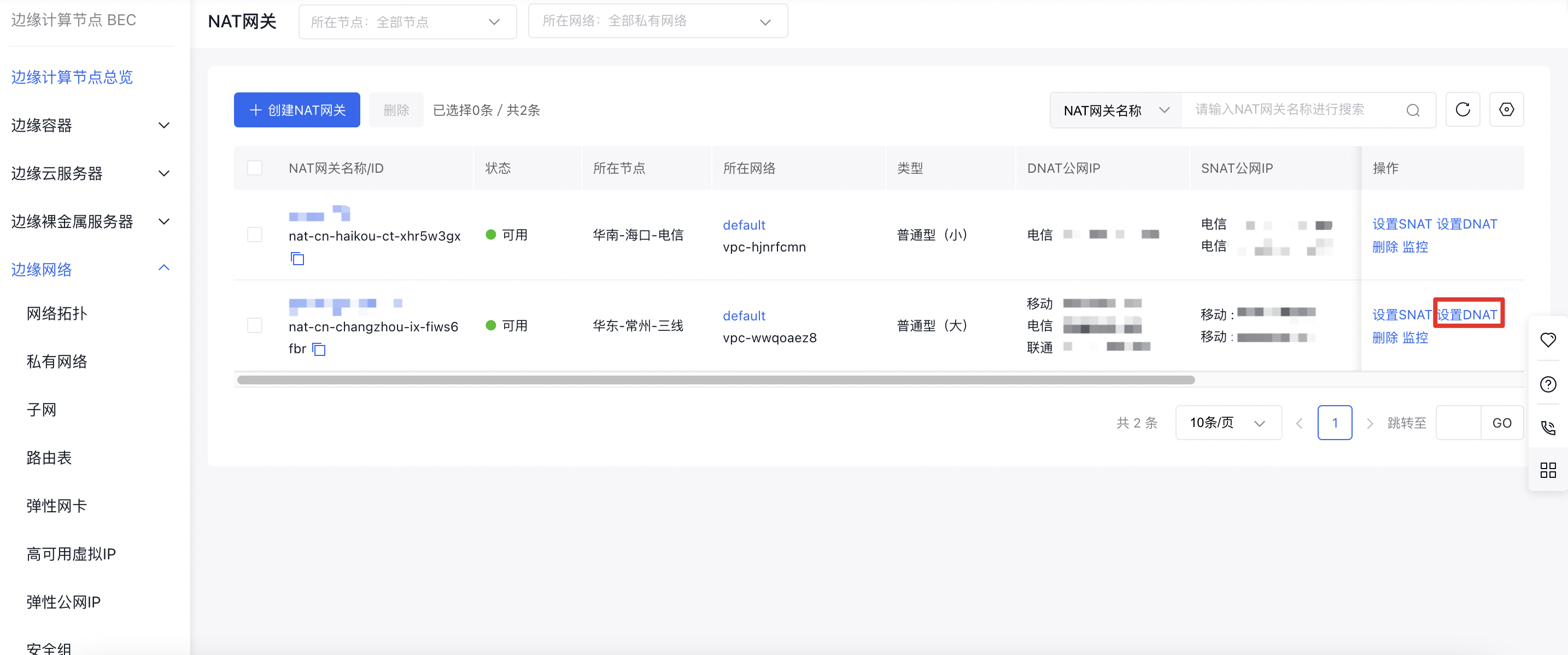This screenshot has width=1568, height=655.
Task: Select checkbox for nat-cn-changzhou-ix-fiws6fbr row
Action: [x=254, y=326]
